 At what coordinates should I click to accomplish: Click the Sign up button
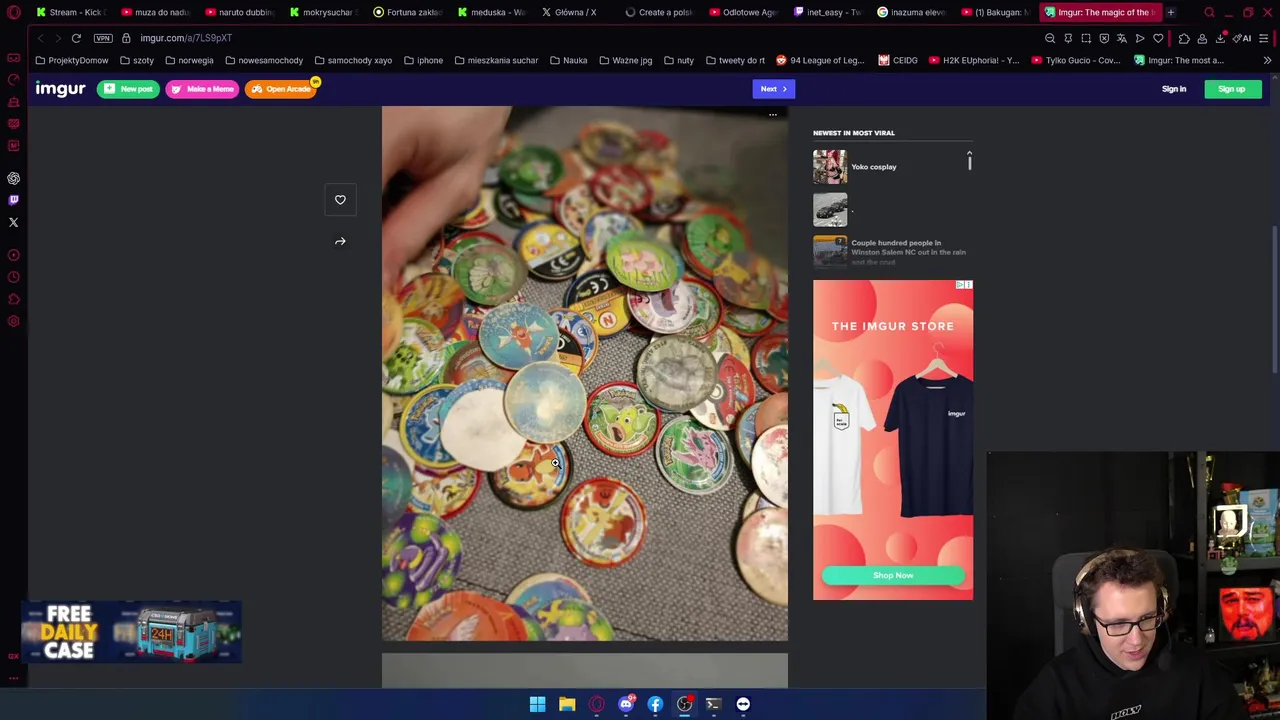[x=1232, y=89]
